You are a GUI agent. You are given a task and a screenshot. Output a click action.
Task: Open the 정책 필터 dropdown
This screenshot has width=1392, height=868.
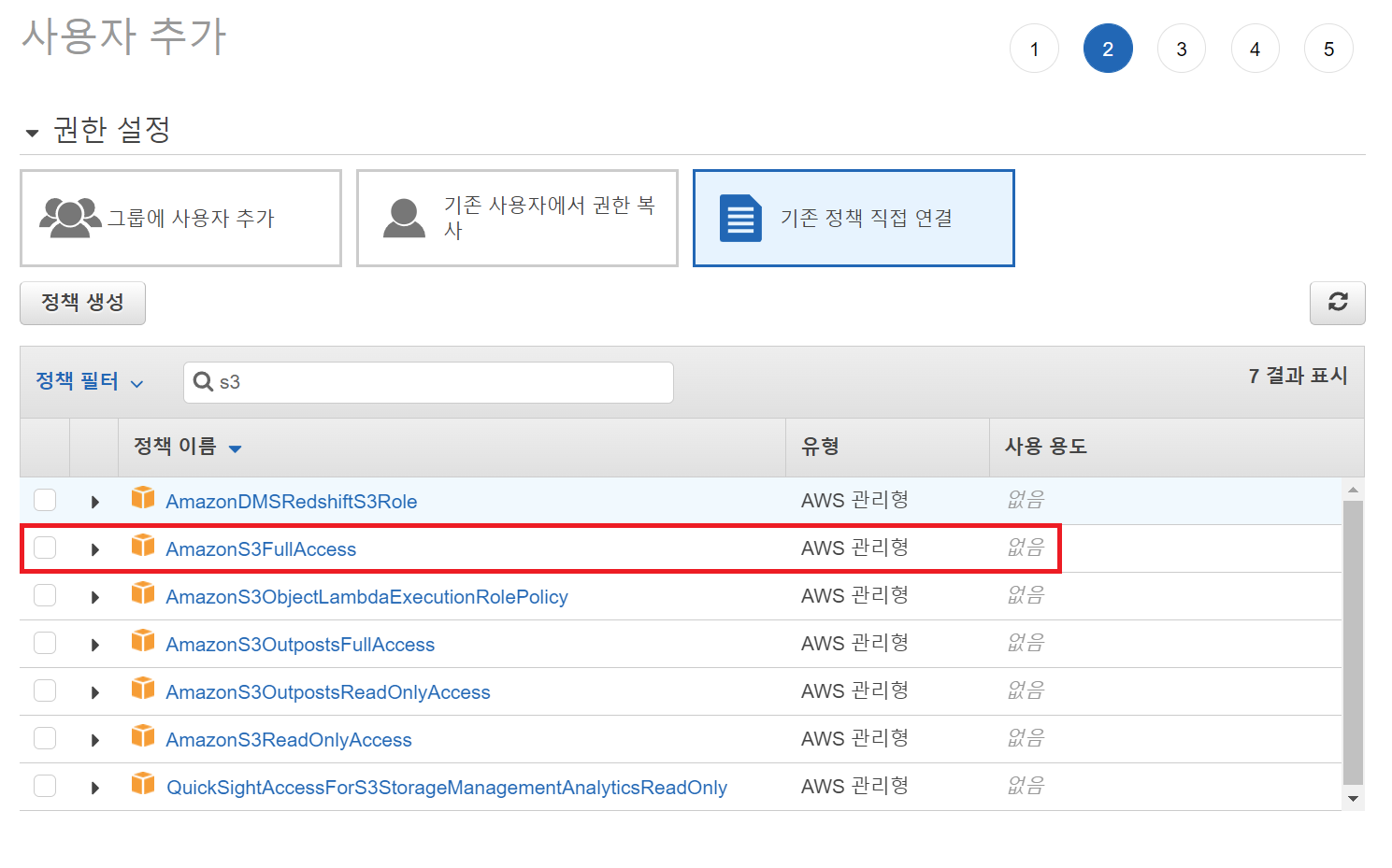(x=90, y=381)
